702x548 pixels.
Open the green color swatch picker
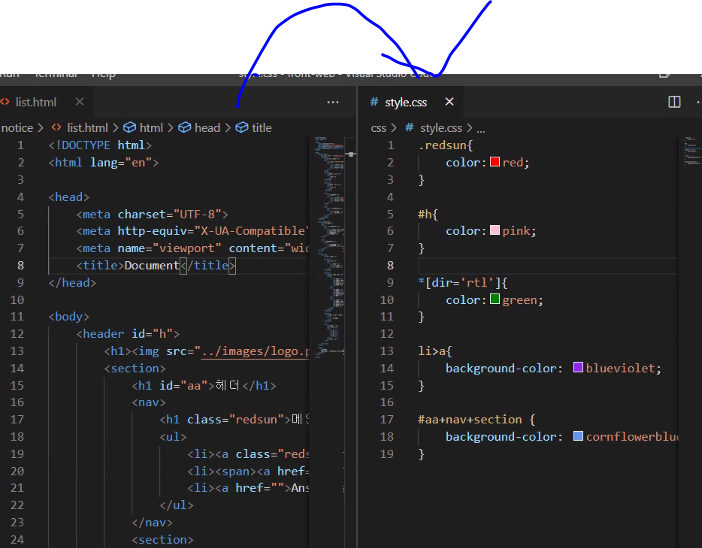point(495,299)
